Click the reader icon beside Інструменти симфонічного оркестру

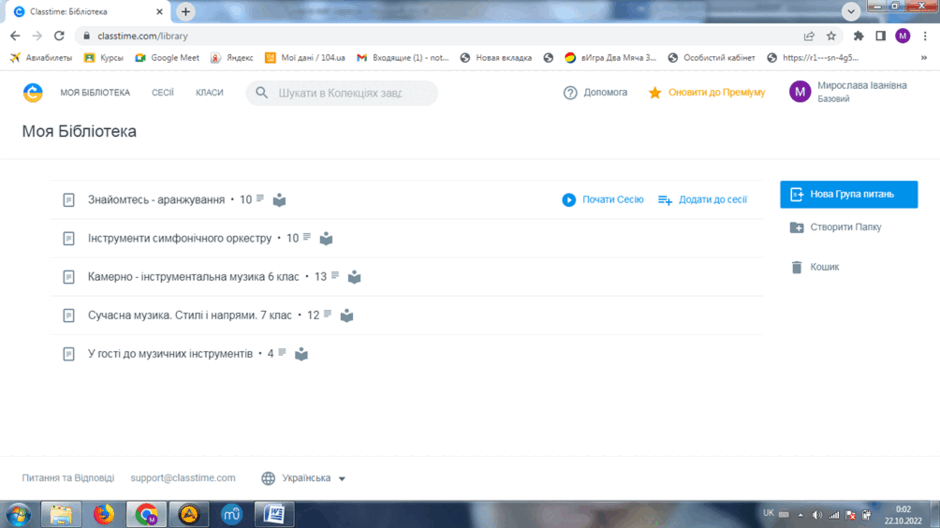326,239
